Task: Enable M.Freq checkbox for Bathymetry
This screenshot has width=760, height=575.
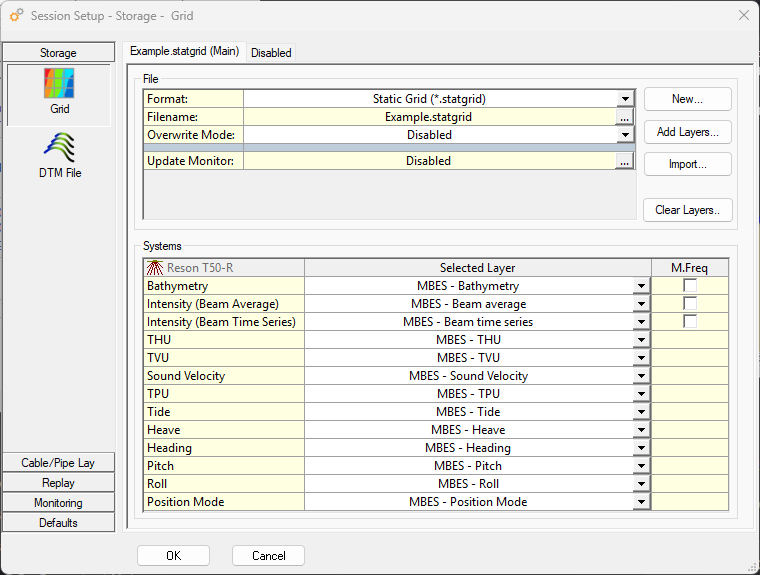Action: pyautogui.click(x=690, y=286)
